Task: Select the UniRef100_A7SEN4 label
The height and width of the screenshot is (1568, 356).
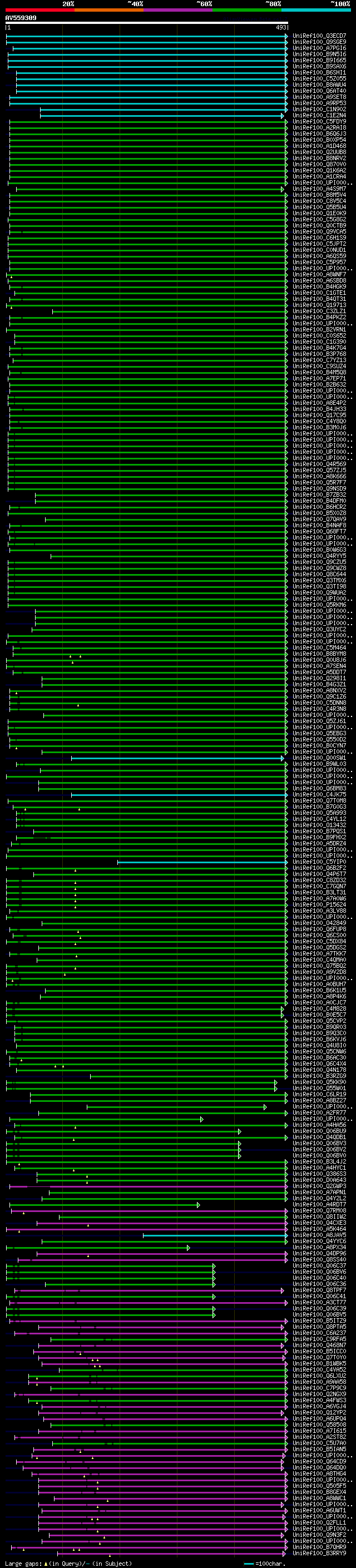Action: coord(319,666)
